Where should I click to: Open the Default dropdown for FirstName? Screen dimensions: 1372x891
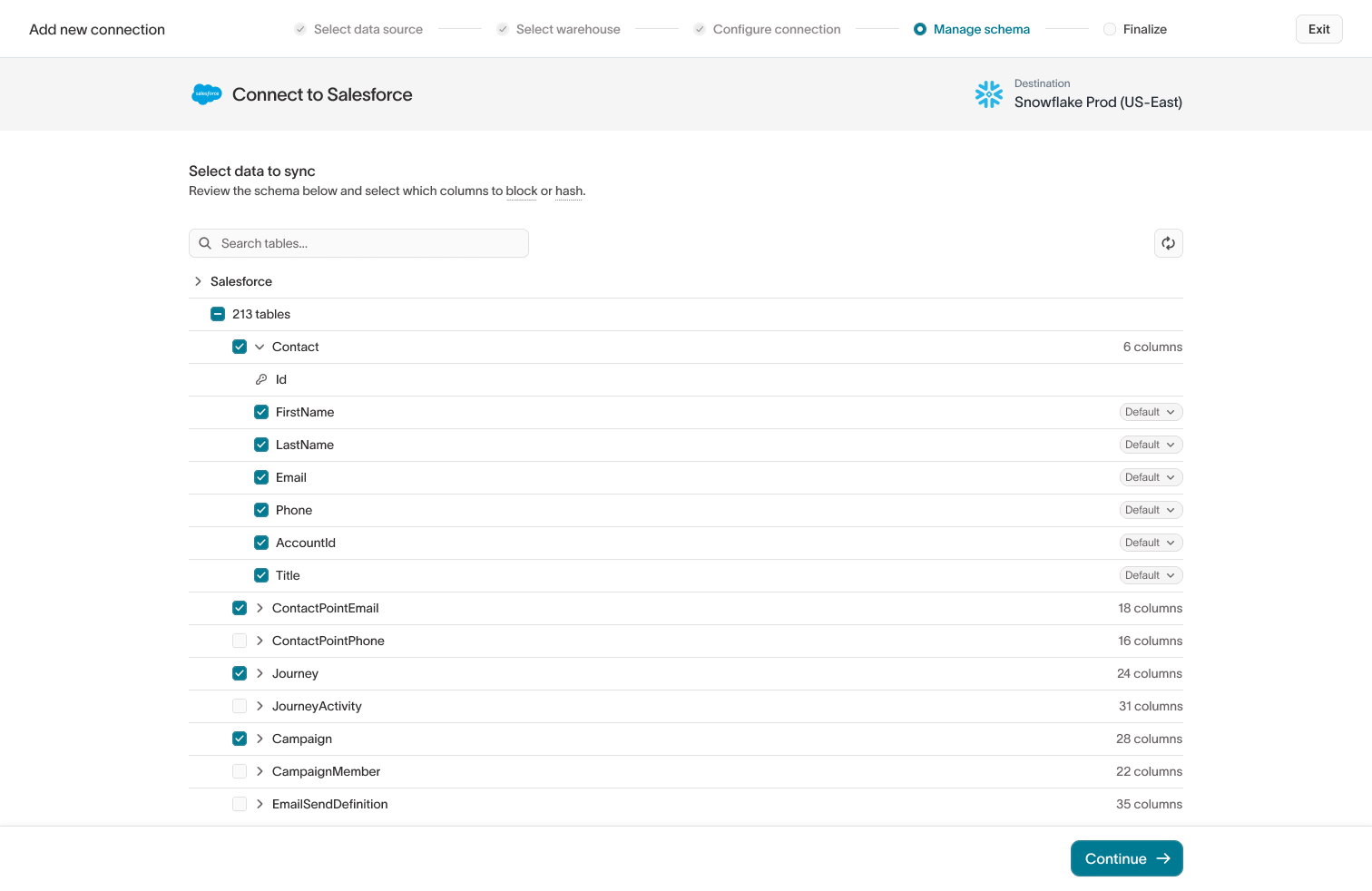pyautogui.click(x=1150, y=412)
